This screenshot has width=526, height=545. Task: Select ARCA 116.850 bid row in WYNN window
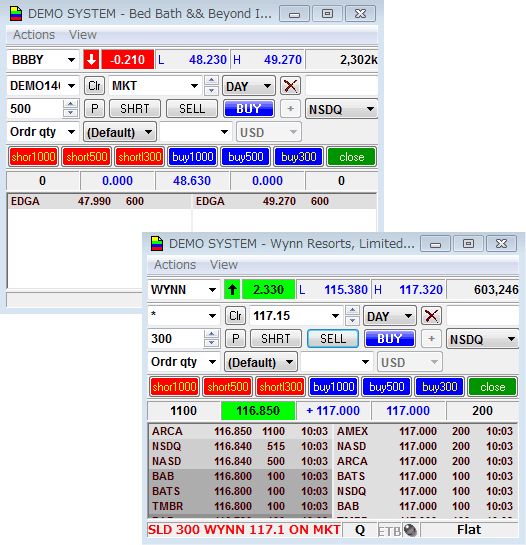click(240, 431)
